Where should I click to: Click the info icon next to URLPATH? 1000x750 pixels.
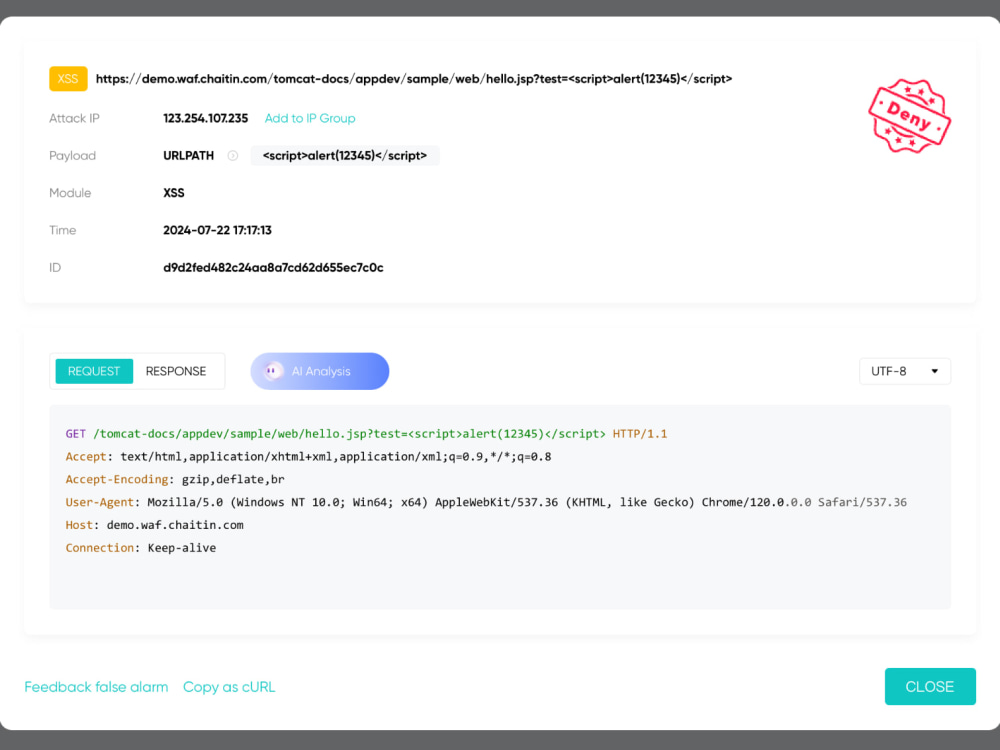click(233, 156)
